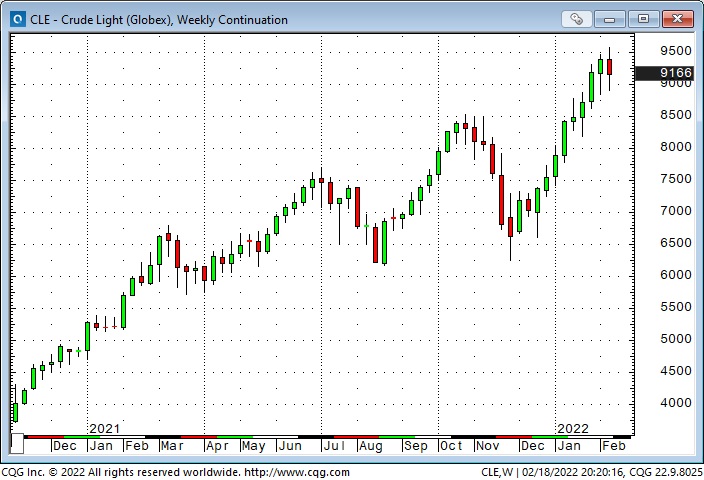Click the 7500 price axis label
The image size is (704, 480).
676,179
